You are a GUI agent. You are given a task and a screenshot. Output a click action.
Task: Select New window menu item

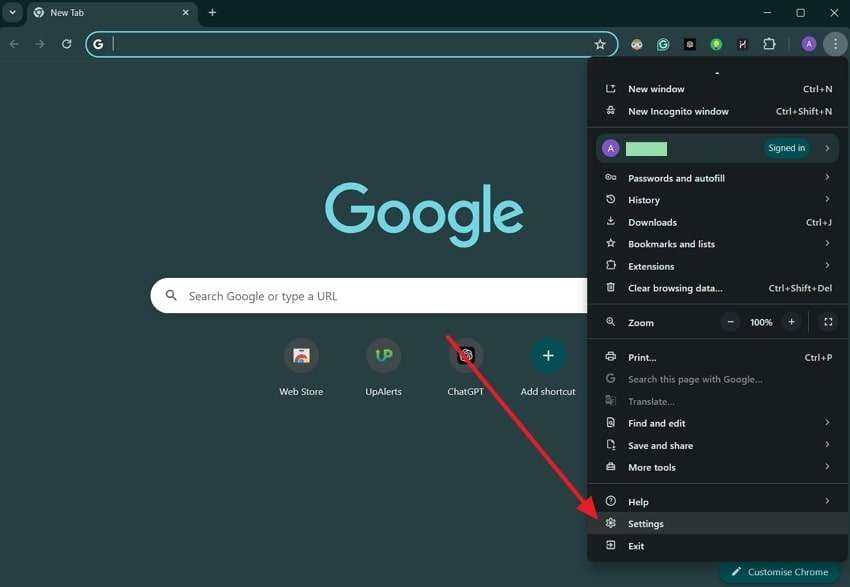pos(718,89)
